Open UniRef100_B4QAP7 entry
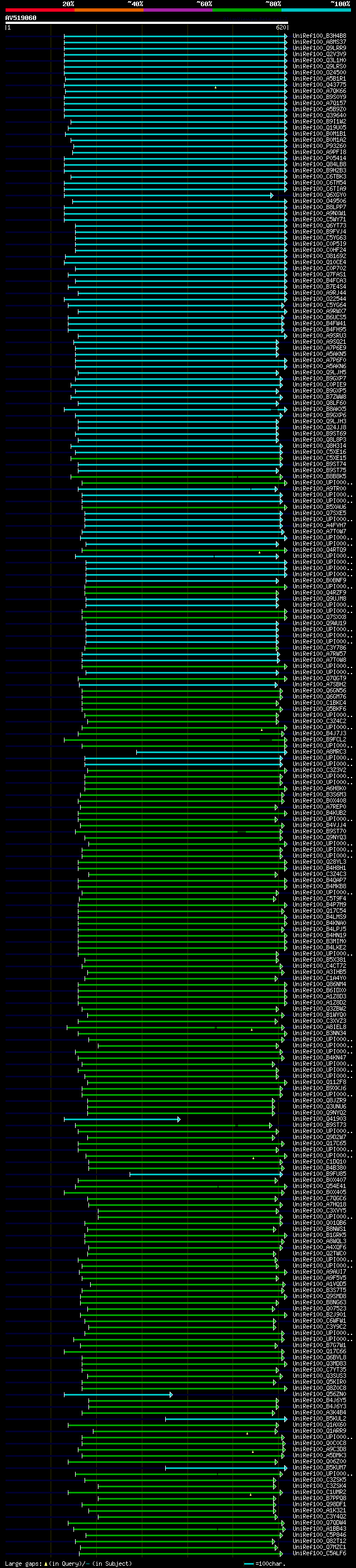 click(x=319, y=880)
